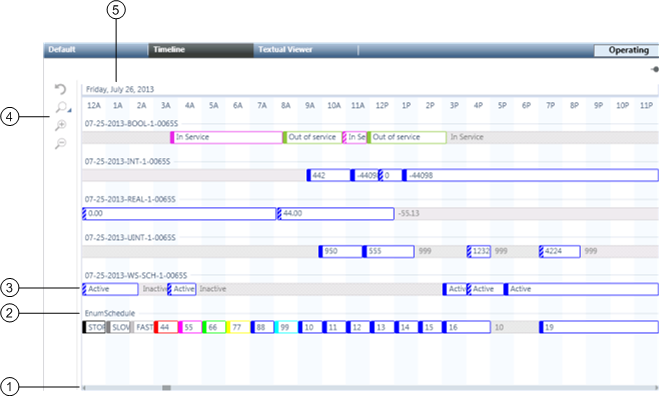Click the scrollbar left arrow
Image resolution: width=660 pixels, height=396 pixels.
click(x=84, y=388)
